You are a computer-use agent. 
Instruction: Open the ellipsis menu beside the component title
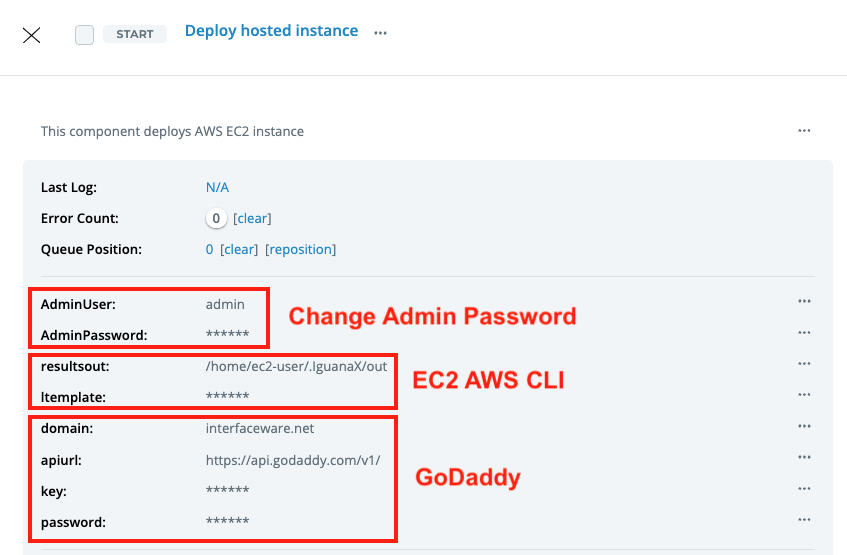pyautogui.click(x=380, y=33)
